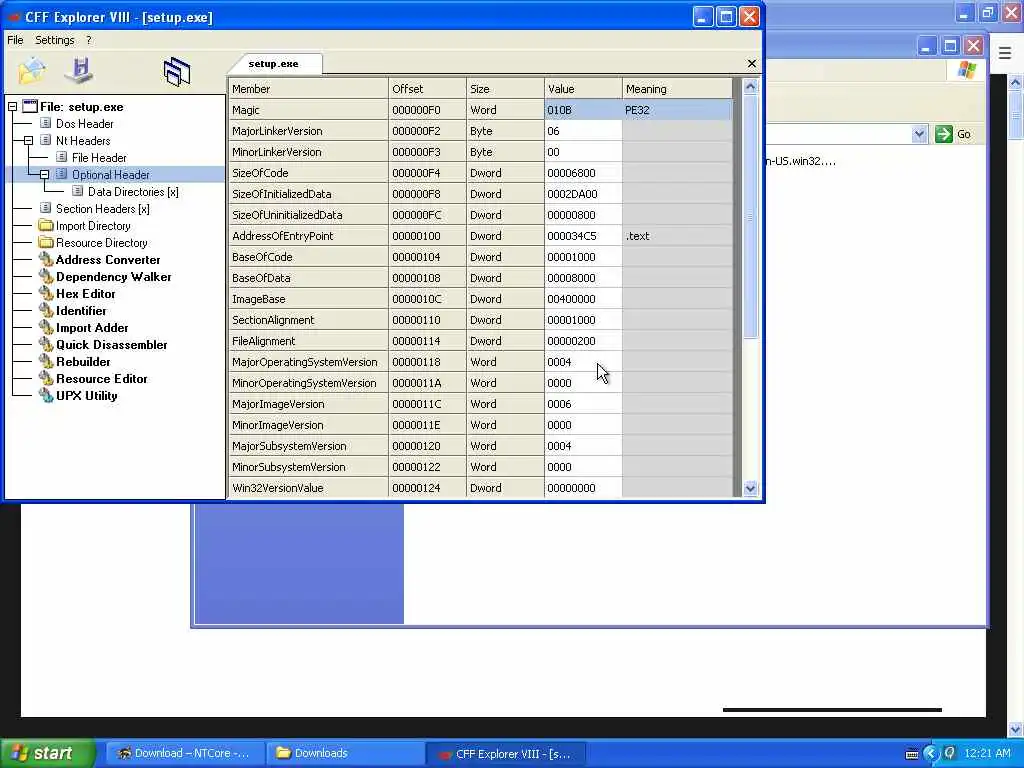Click the Member column header
This screenshot has height=768, width=1024.
click(x=308, y=89)
